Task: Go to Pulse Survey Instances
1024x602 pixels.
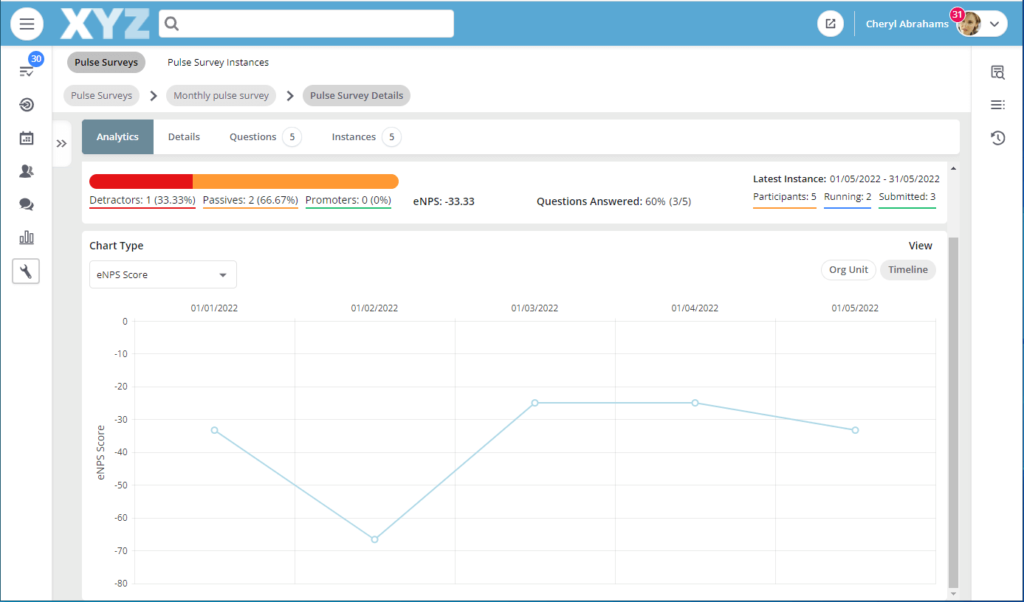Action: (x=218, y=62)
